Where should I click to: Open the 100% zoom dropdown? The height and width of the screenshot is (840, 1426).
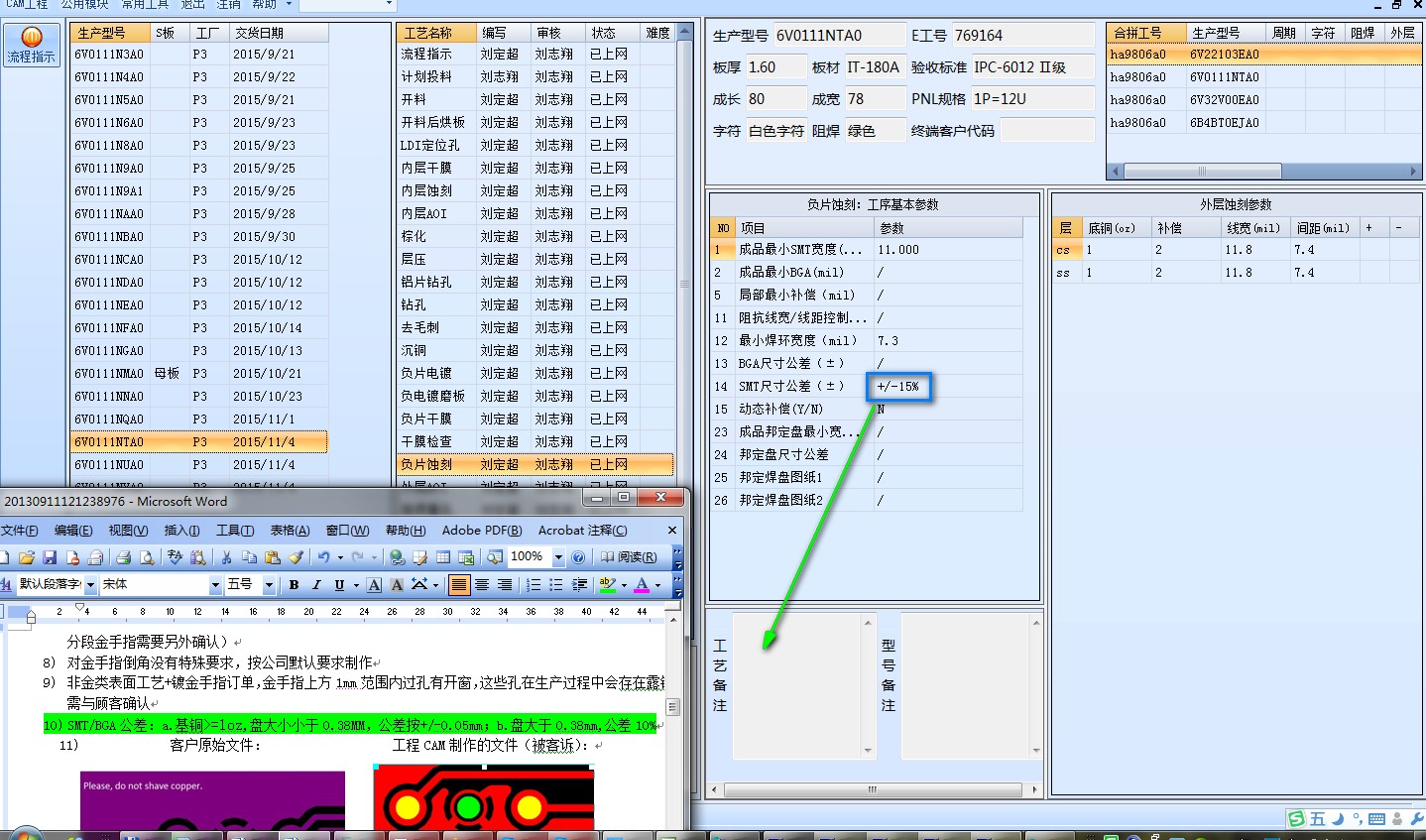[x=558, y=557]
